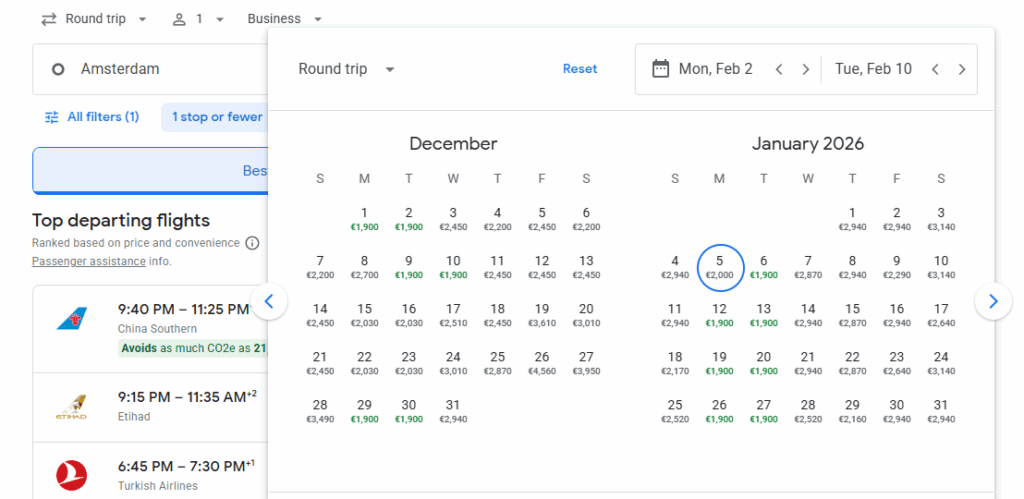Expand the passenger count dropdown
Image resolution: width=1024 pixels, height=499 pixels.
pos(198,19)
